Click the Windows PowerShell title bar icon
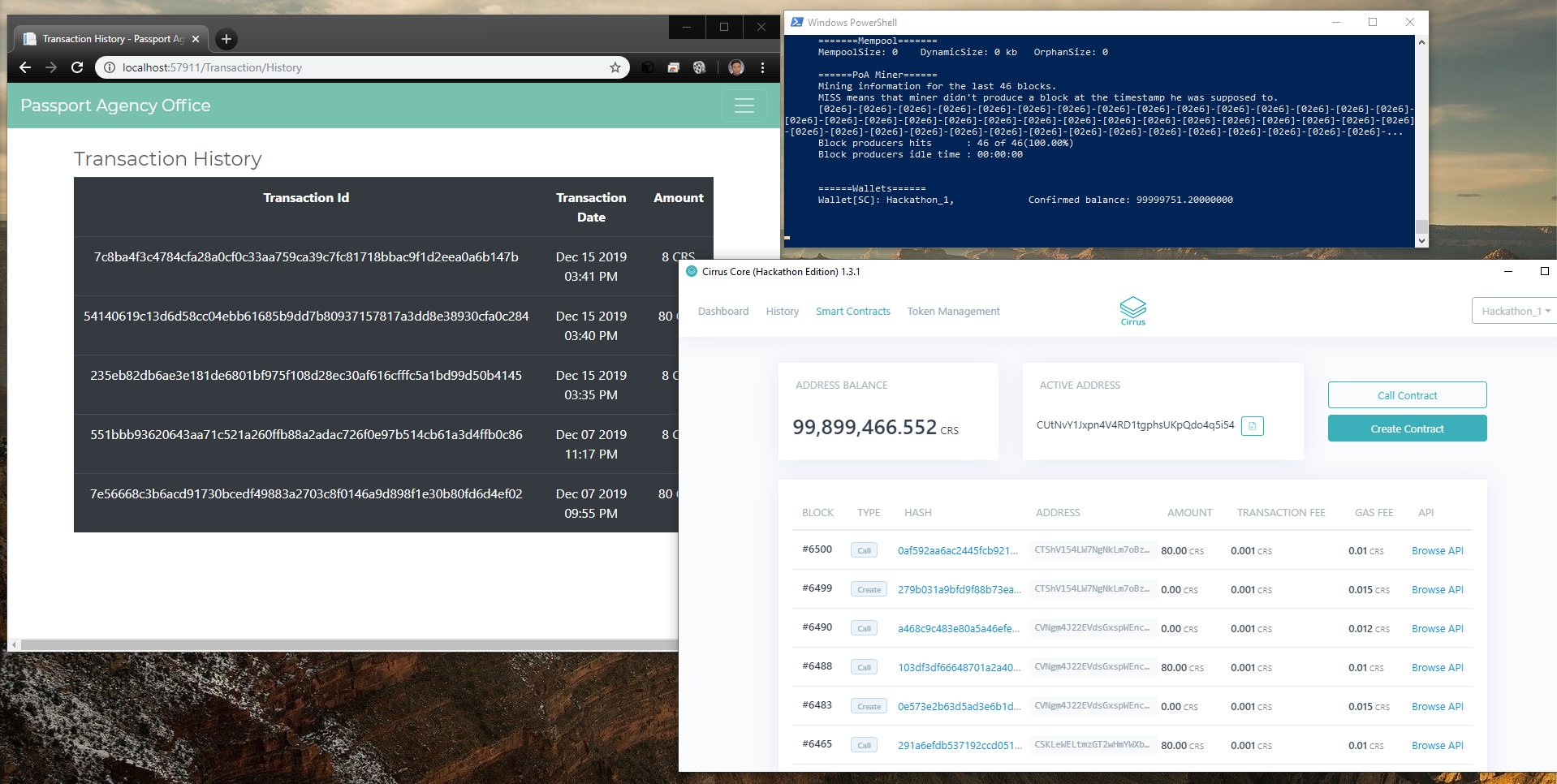 tap(797, 22)
